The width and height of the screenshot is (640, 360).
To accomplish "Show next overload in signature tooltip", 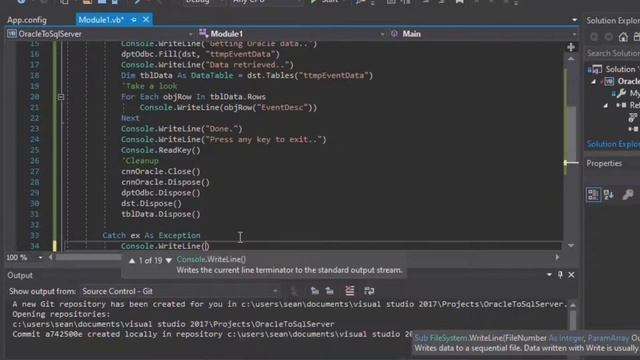I will point(169,260).
